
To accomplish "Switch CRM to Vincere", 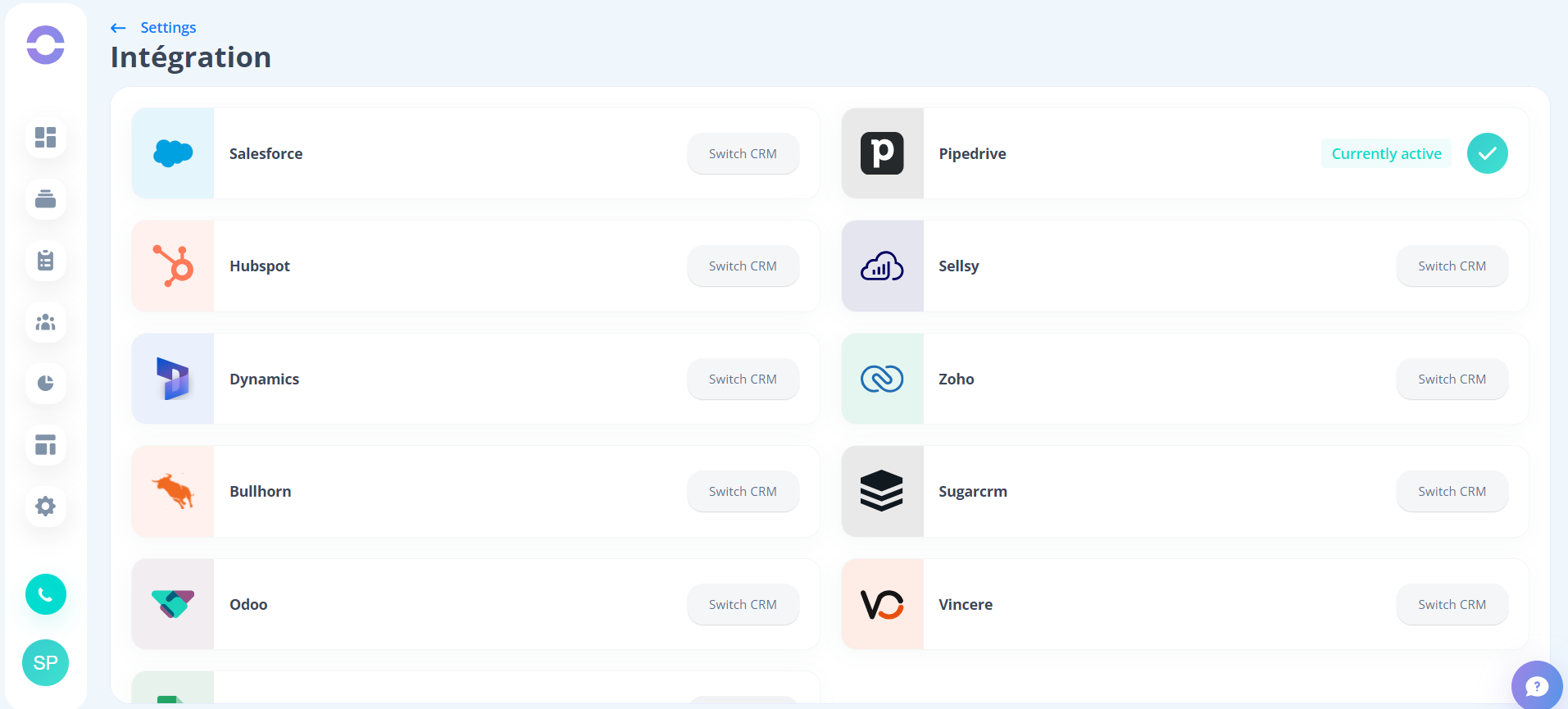I will click(x=1452, y=604).
